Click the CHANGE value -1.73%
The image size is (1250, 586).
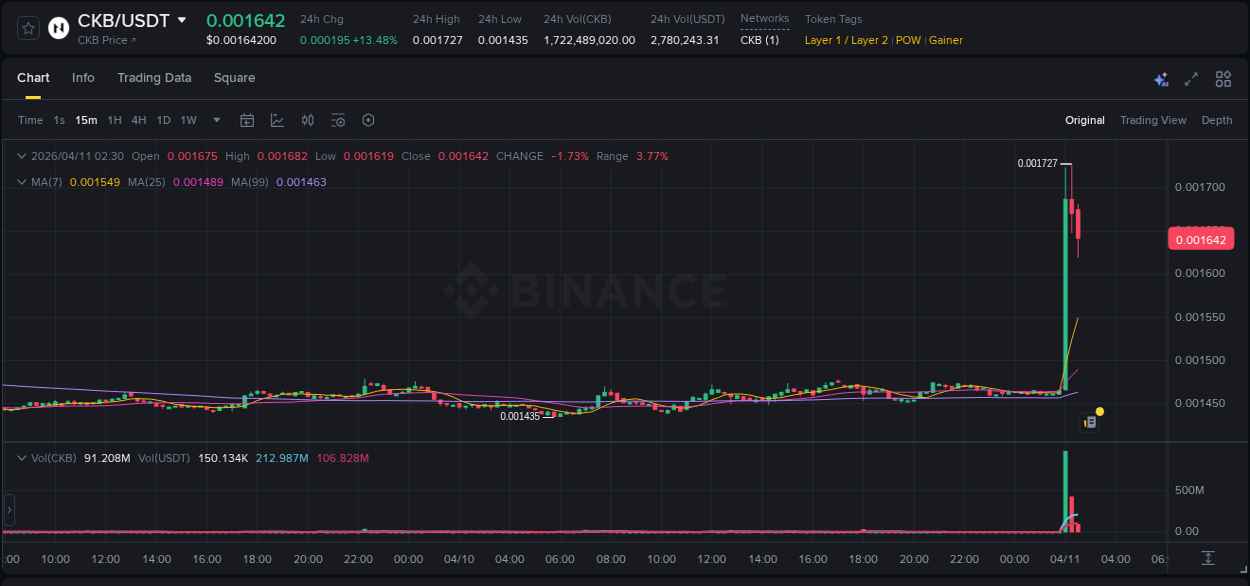tap(570, 156)
